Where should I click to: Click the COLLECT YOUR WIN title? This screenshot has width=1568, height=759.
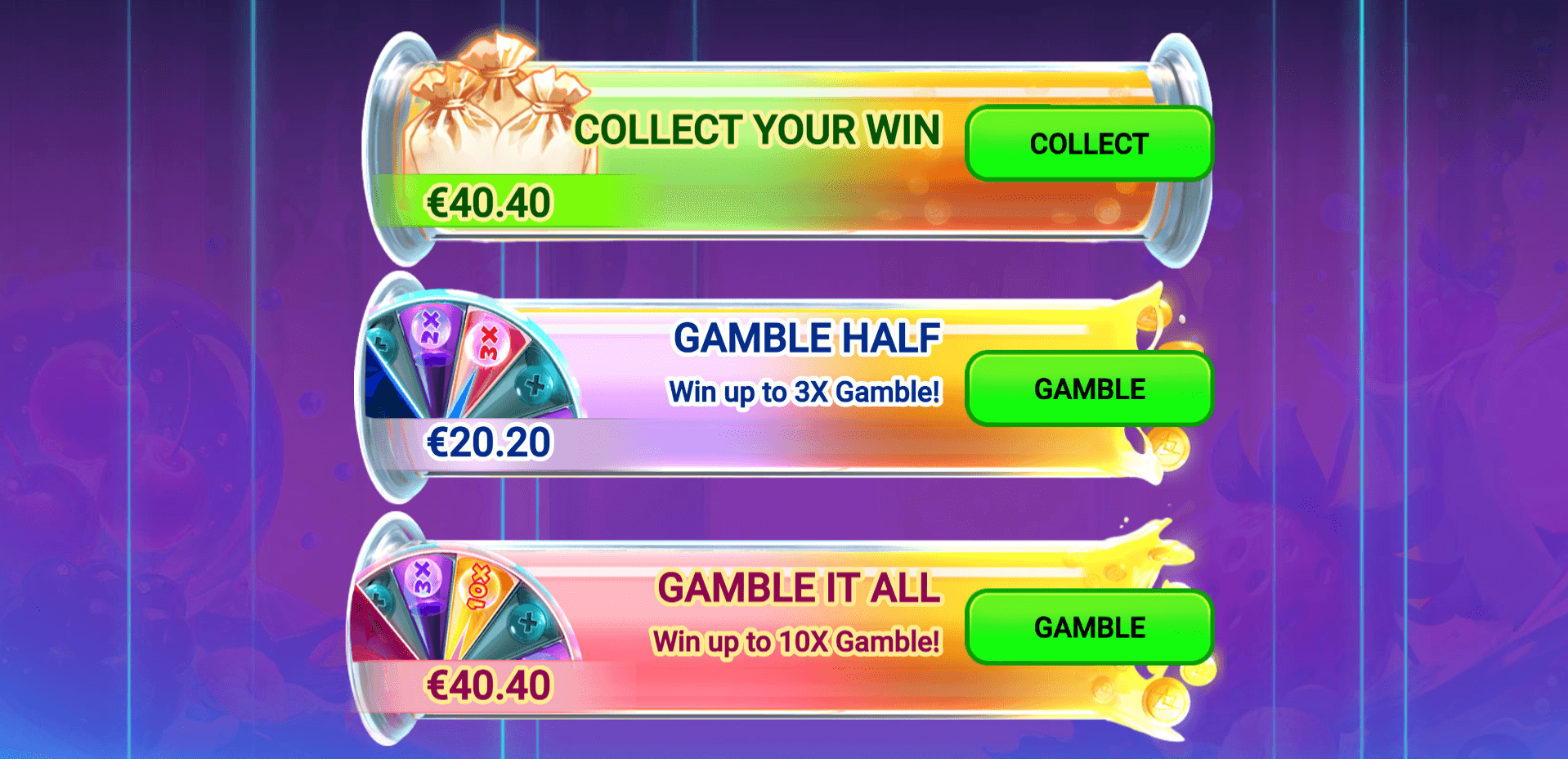[x=757, y=130]
